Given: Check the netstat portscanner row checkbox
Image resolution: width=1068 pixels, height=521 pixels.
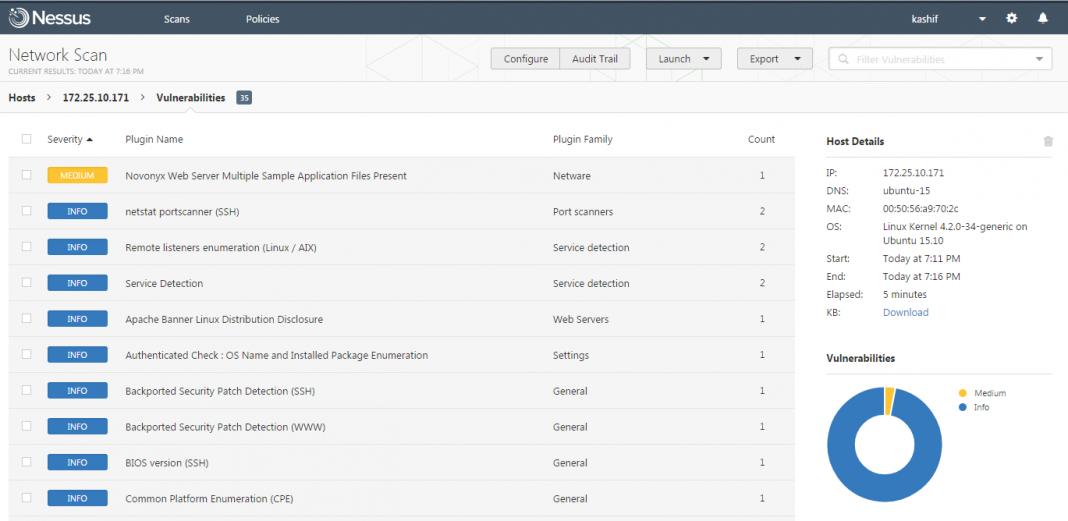Looking at the screenshot, I should (x=27, y=211).
